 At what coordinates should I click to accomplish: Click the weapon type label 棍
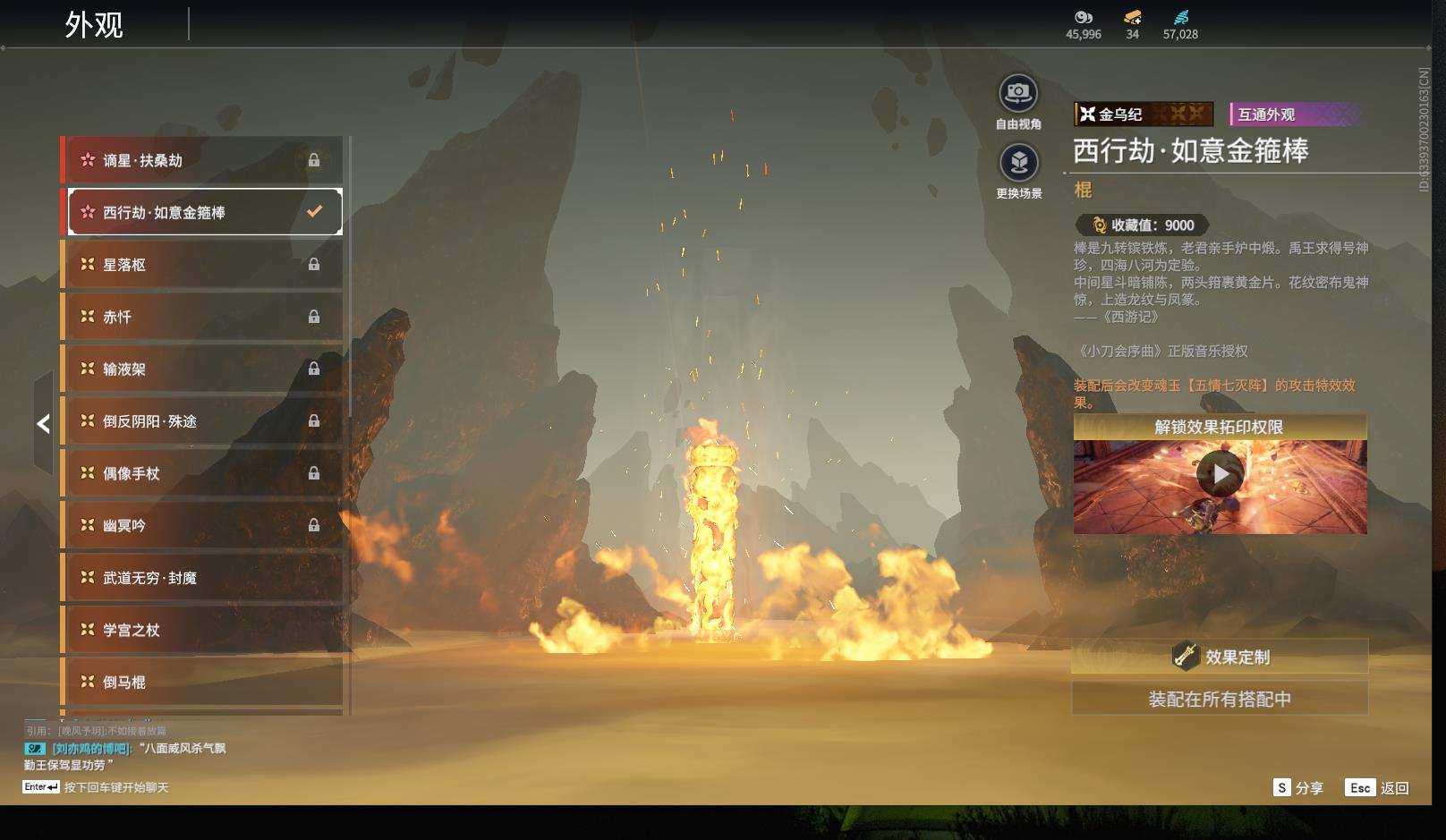pos(1083,190)
